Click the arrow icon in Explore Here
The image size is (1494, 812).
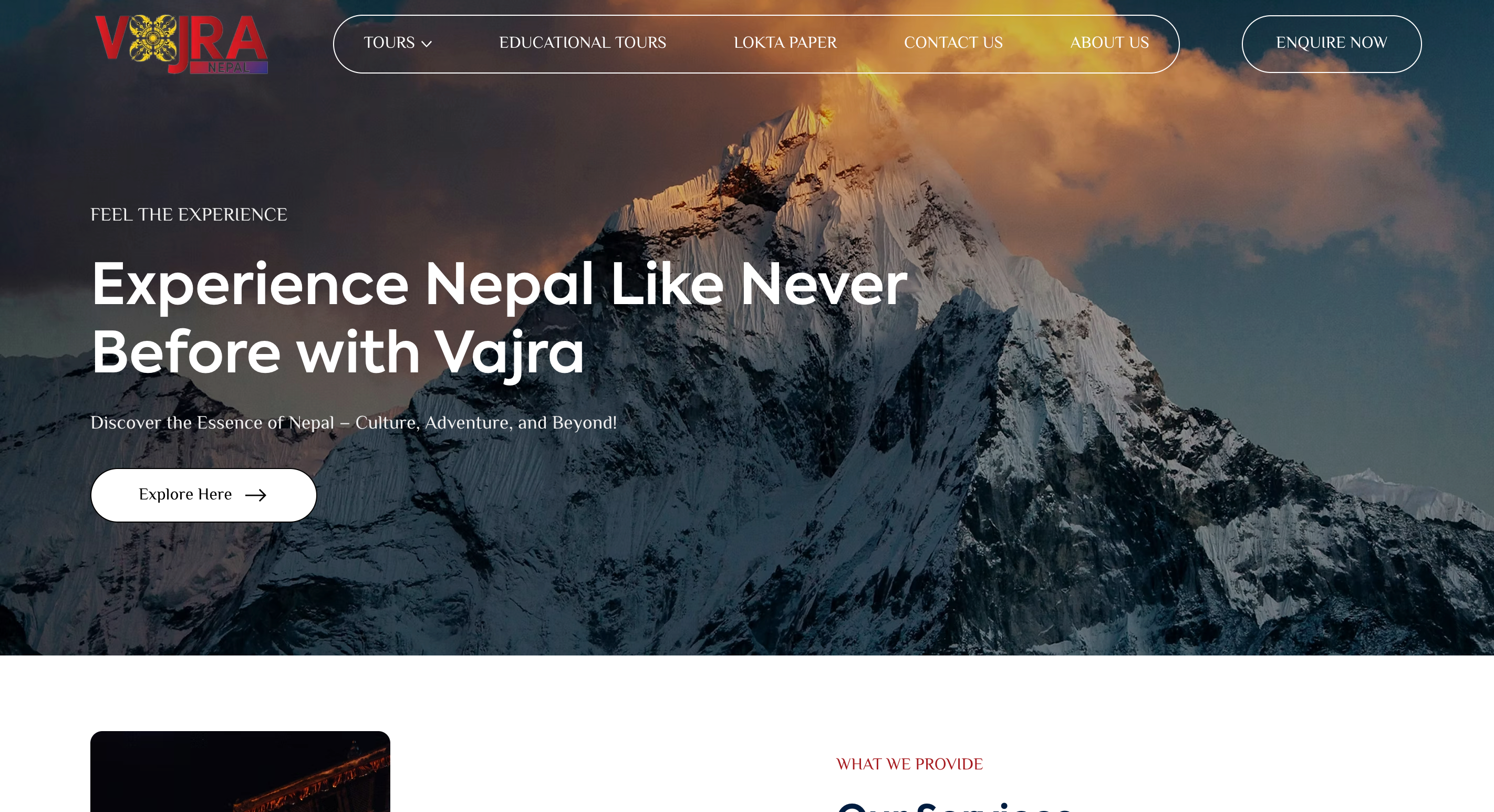[256, 495]
